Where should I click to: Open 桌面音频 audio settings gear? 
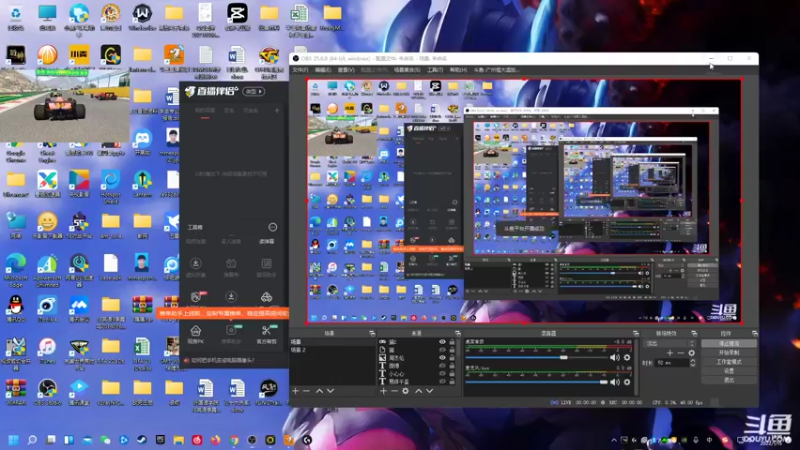pyautogui.click(x=627, y=358)
